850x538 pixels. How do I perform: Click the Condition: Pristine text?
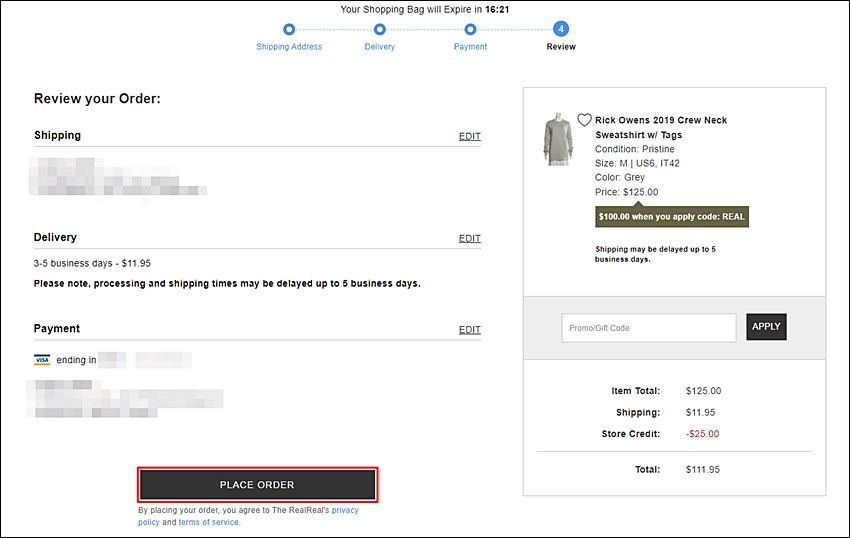coord(634,149)
